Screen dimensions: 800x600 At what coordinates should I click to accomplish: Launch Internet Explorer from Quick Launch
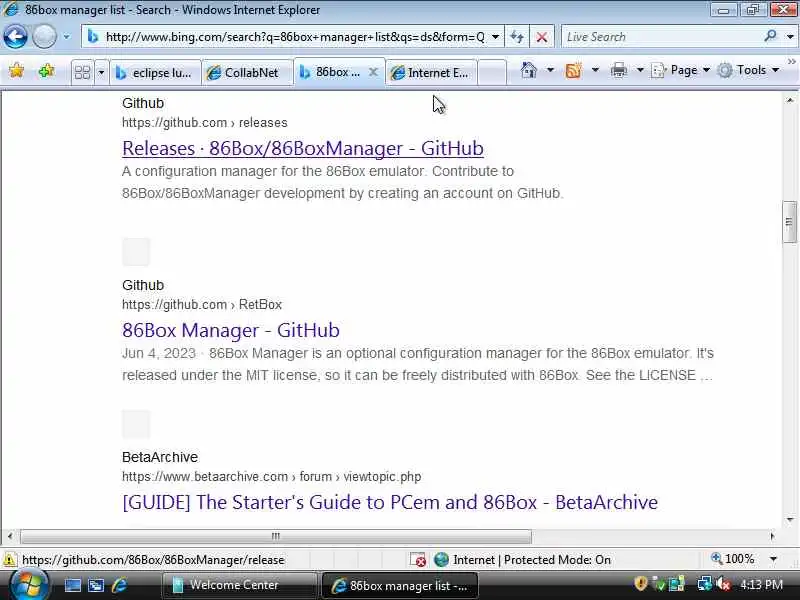click(x=119, y=585)
